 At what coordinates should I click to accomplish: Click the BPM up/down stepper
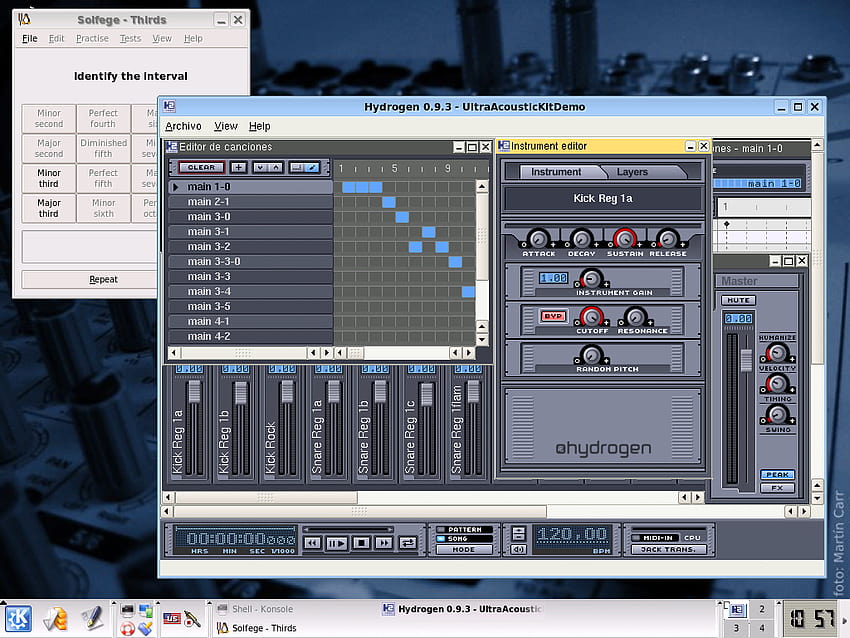click(x=518, y=533)
